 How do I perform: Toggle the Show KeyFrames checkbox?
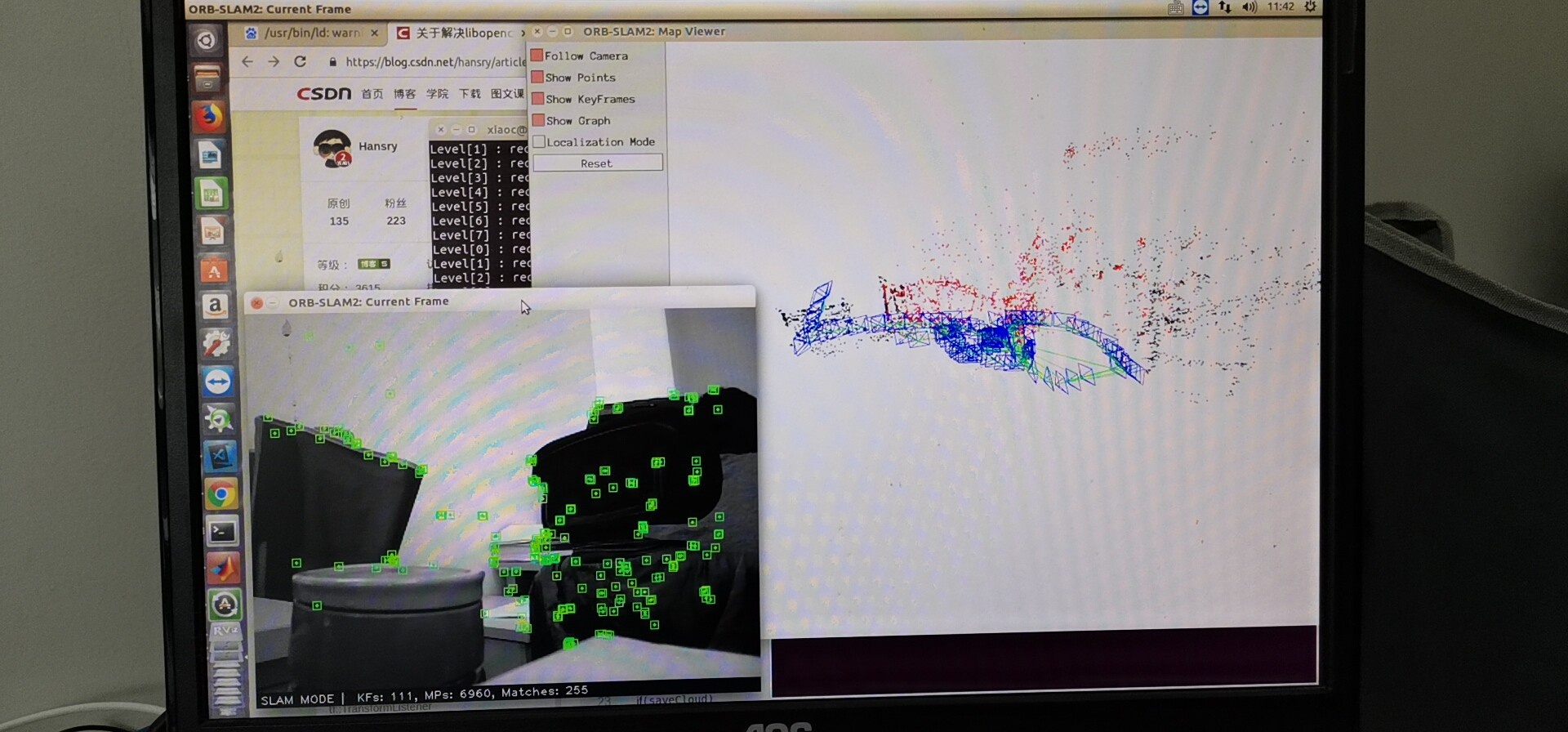[537, 98]
